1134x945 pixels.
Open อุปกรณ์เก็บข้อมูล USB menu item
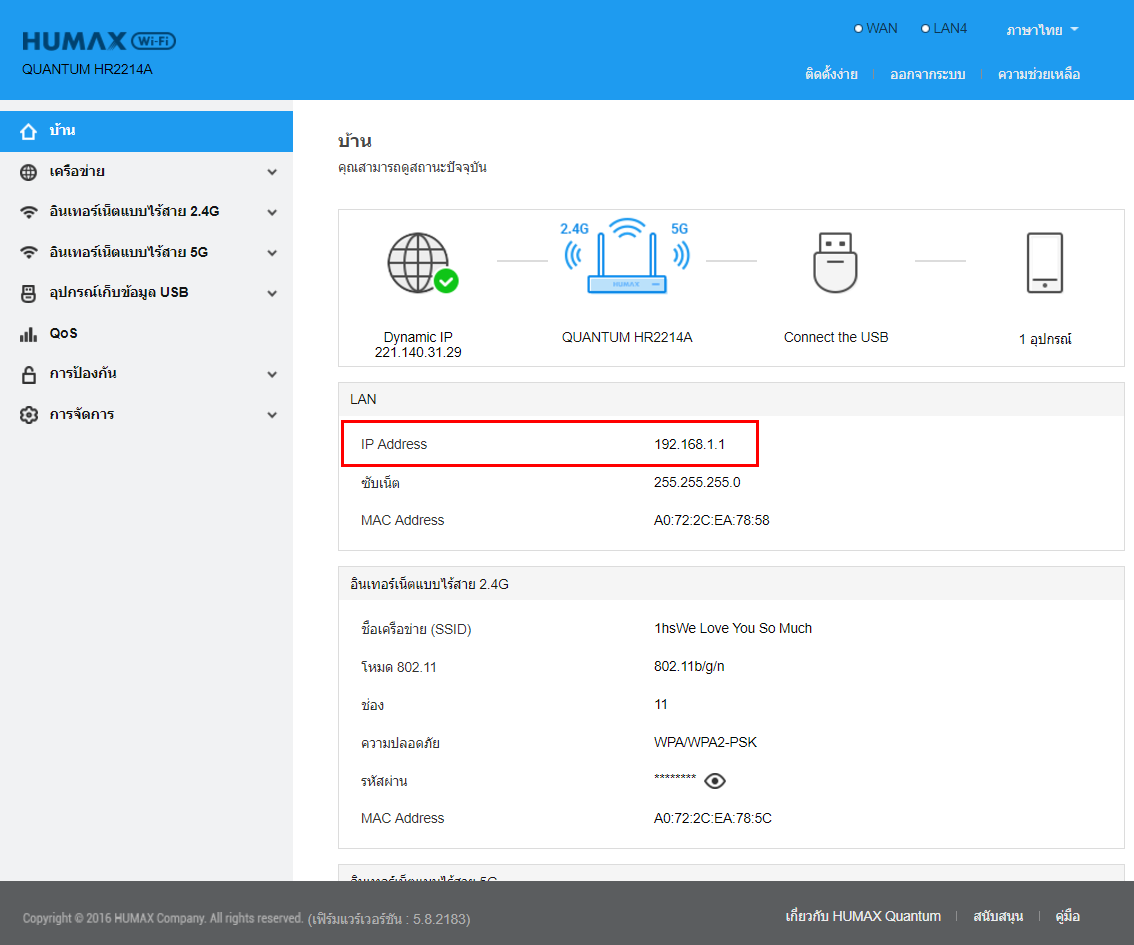[146, 294]
